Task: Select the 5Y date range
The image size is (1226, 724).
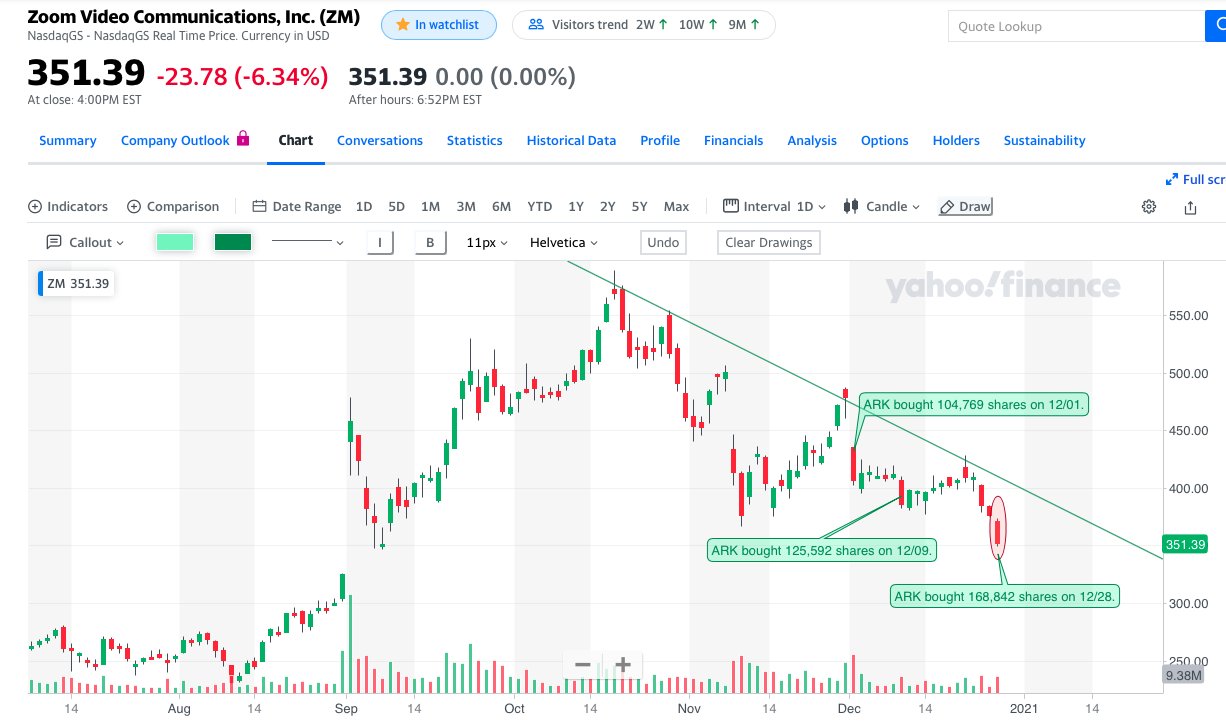Action: pyautogui.click(x=639, y=207)
